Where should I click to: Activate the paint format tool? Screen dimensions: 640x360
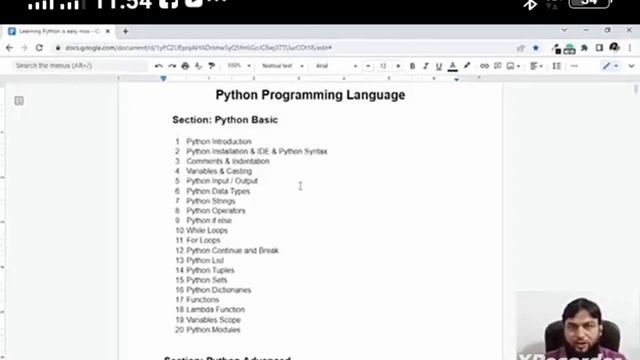[211, 66]
